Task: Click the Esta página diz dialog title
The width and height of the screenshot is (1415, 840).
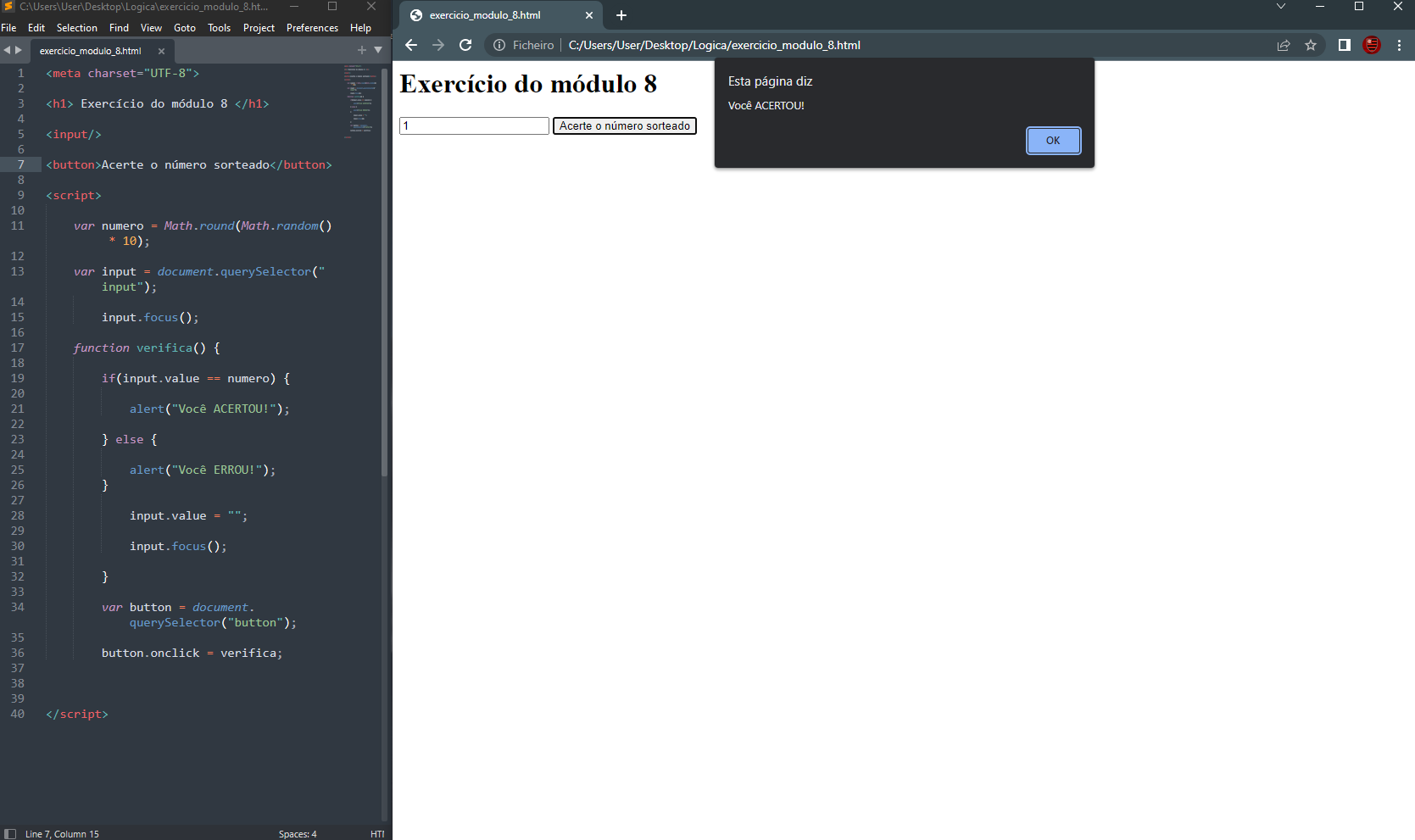Action: point(770,81)
